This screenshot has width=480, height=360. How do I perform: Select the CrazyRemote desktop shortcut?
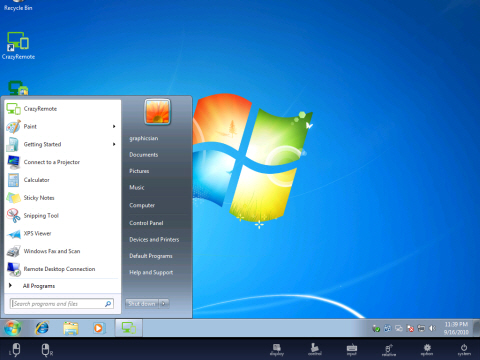[18, 46]
